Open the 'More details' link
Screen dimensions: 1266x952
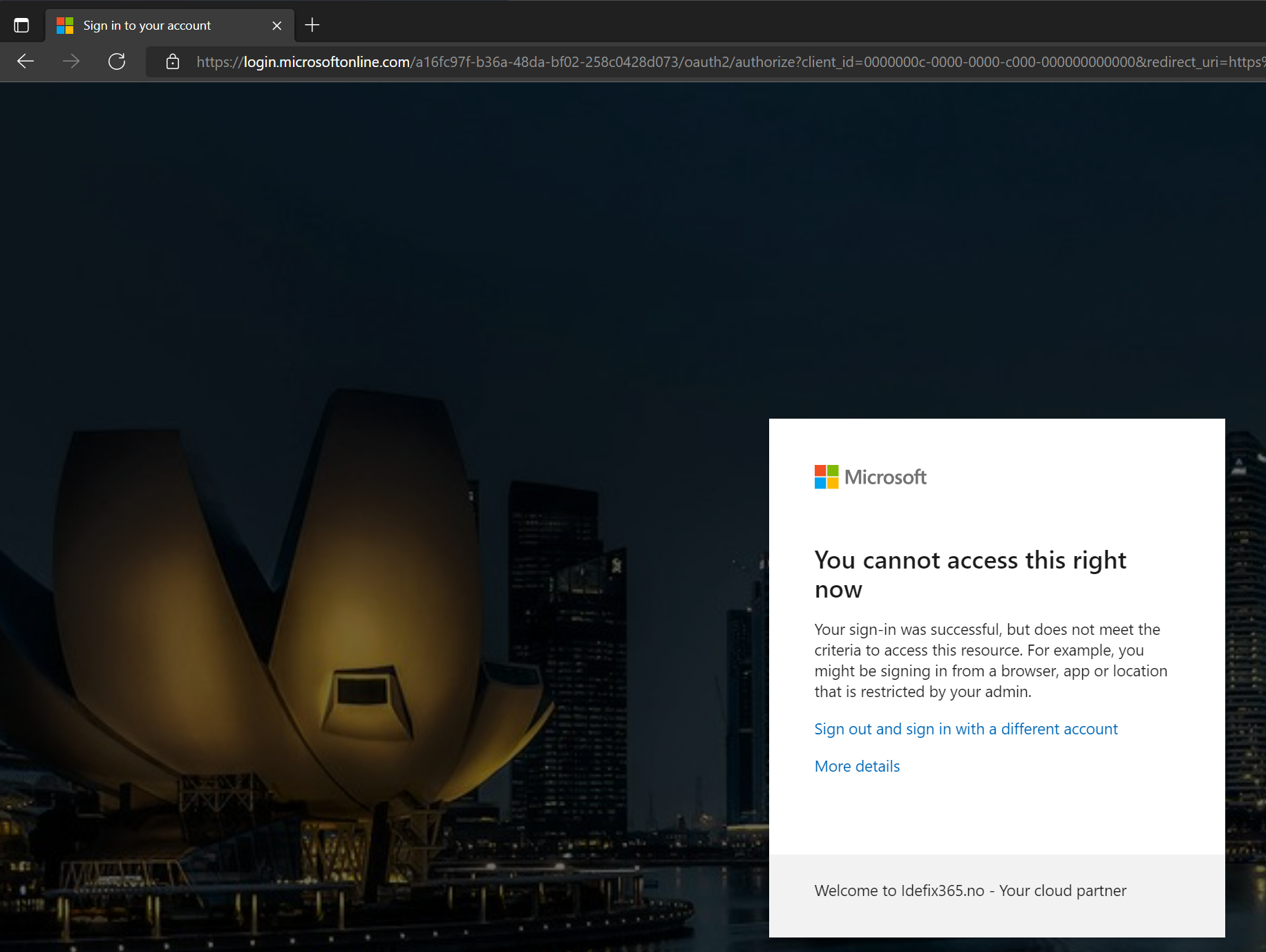pyautogui.click(x=857, y=766)
